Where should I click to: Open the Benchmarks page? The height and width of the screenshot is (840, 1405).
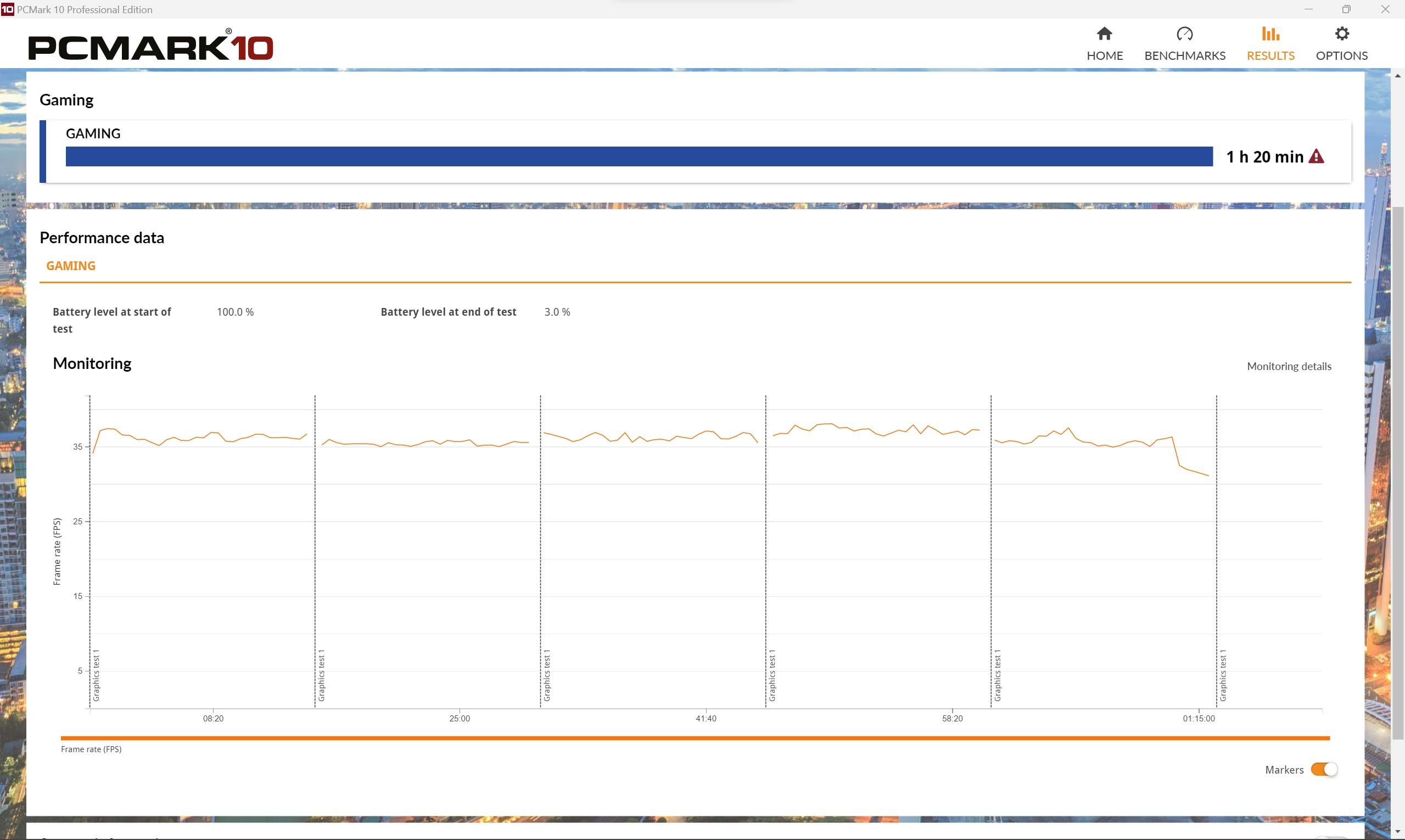click(x=1185, y=43)
